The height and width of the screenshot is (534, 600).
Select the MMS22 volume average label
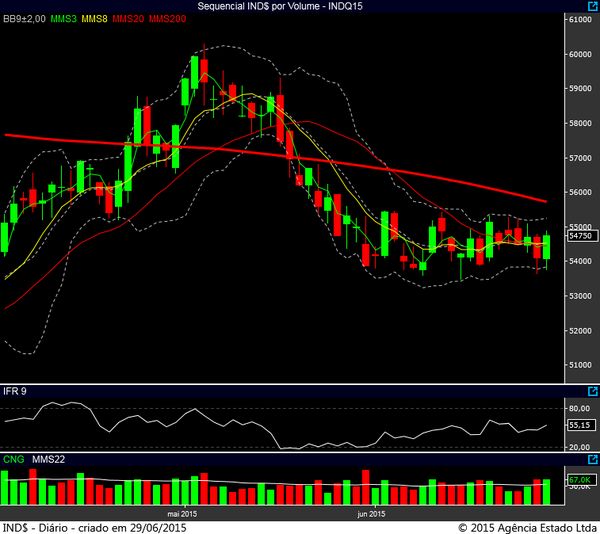[47, 459]
